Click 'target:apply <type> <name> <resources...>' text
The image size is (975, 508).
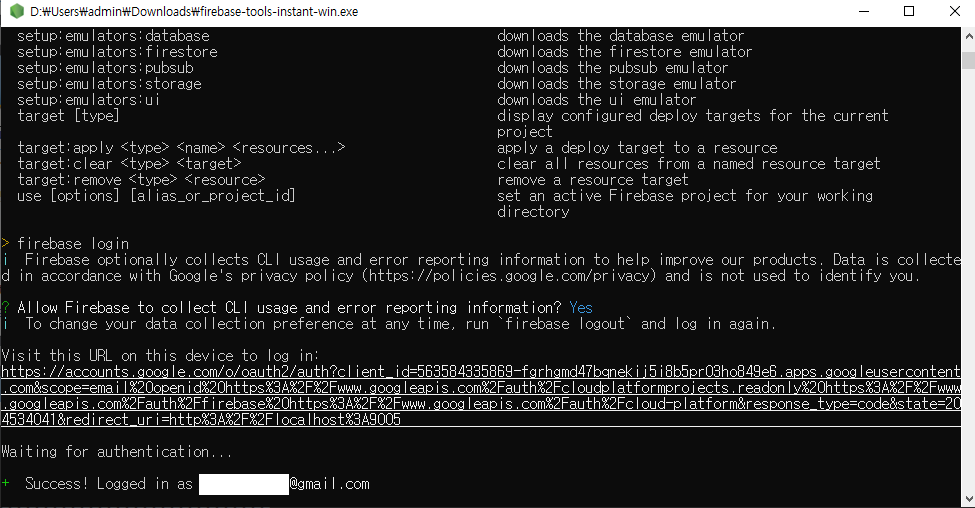pyautogui.click(x=181, y=148)
